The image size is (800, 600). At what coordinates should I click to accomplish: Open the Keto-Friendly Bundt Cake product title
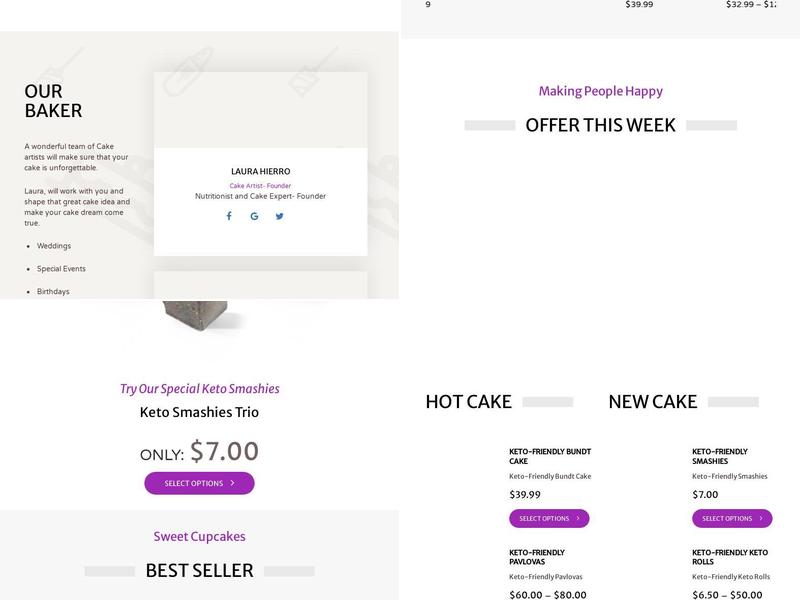coord(550,456)
